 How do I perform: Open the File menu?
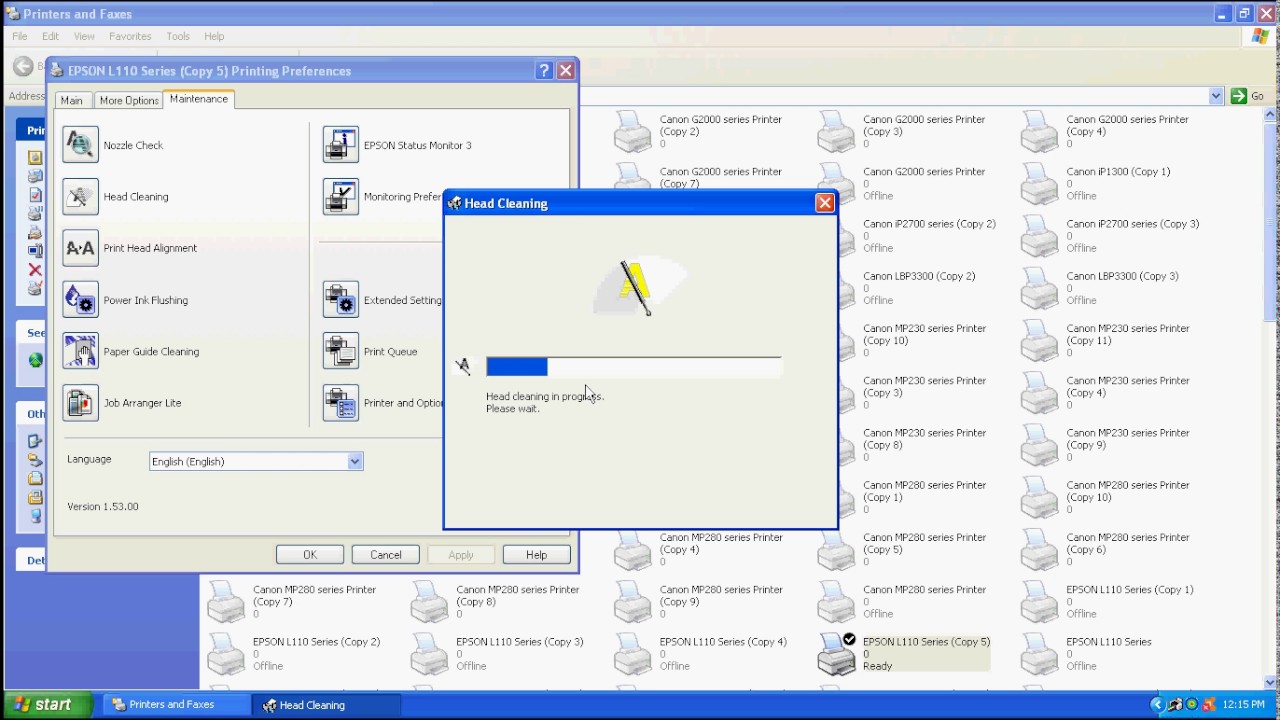tap(20, 36)
